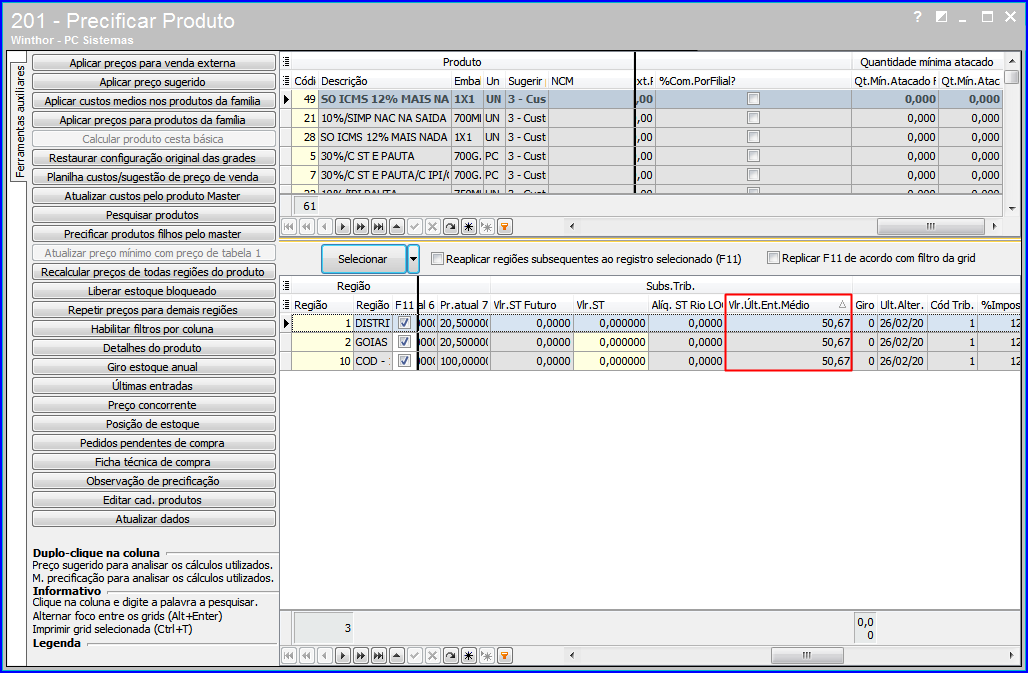Toggle %Com.PorFilial checkbox for product 28
Viewport: 1028px width, 673px height.
click(x=753, y=137)
